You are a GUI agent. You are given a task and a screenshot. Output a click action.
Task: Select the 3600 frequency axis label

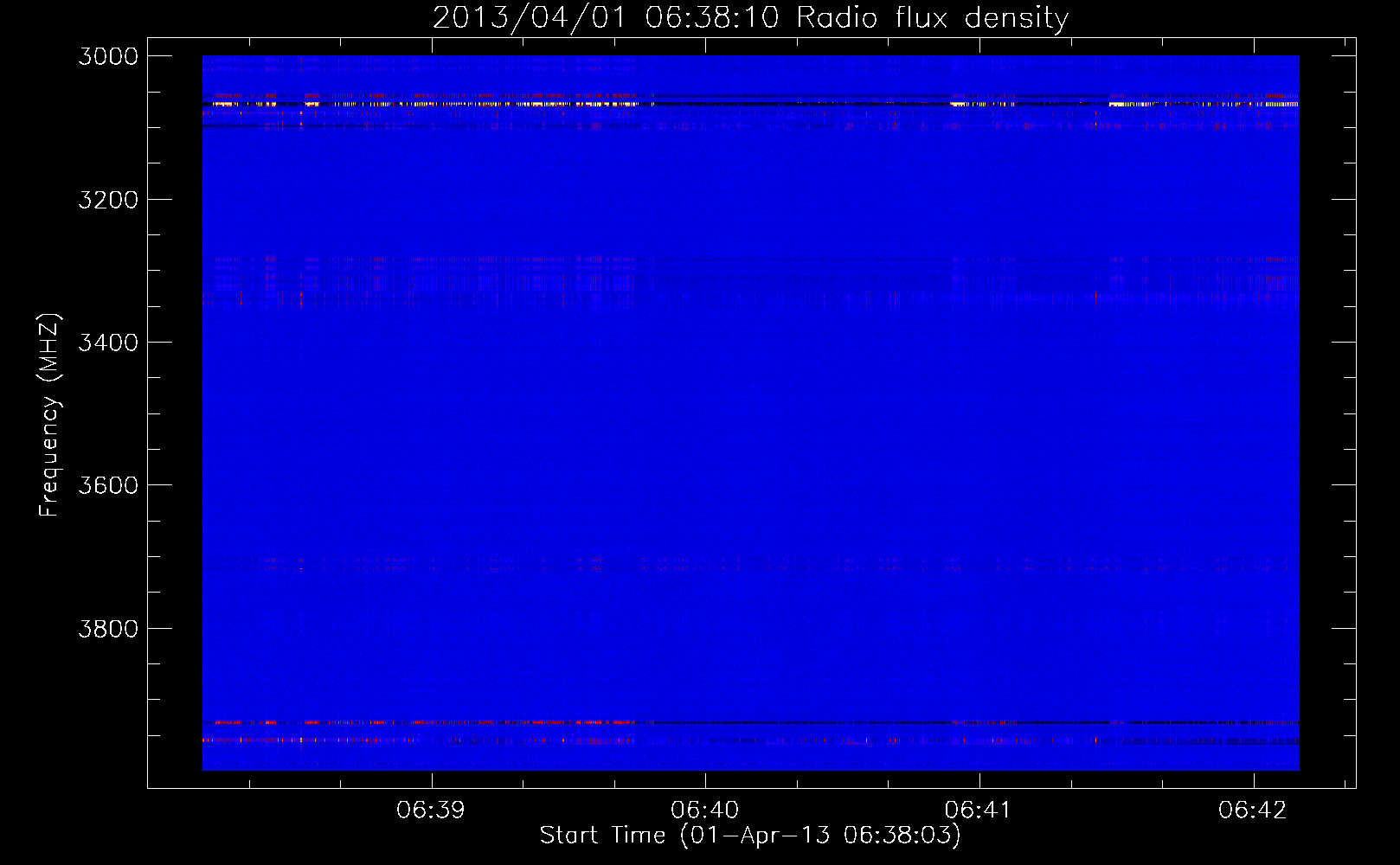click(x=108, y=485)
